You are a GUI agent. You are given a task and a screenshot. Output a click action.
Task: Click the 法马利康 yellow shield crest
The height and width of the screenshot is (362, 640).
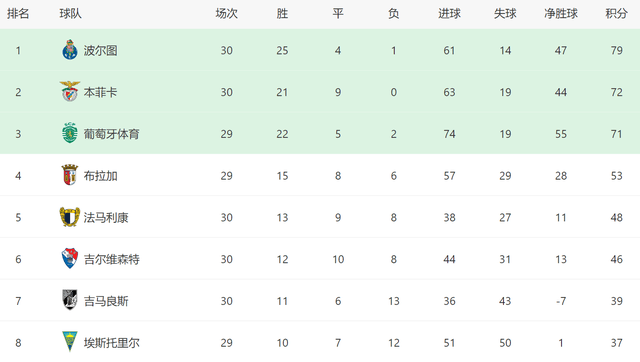70,217
